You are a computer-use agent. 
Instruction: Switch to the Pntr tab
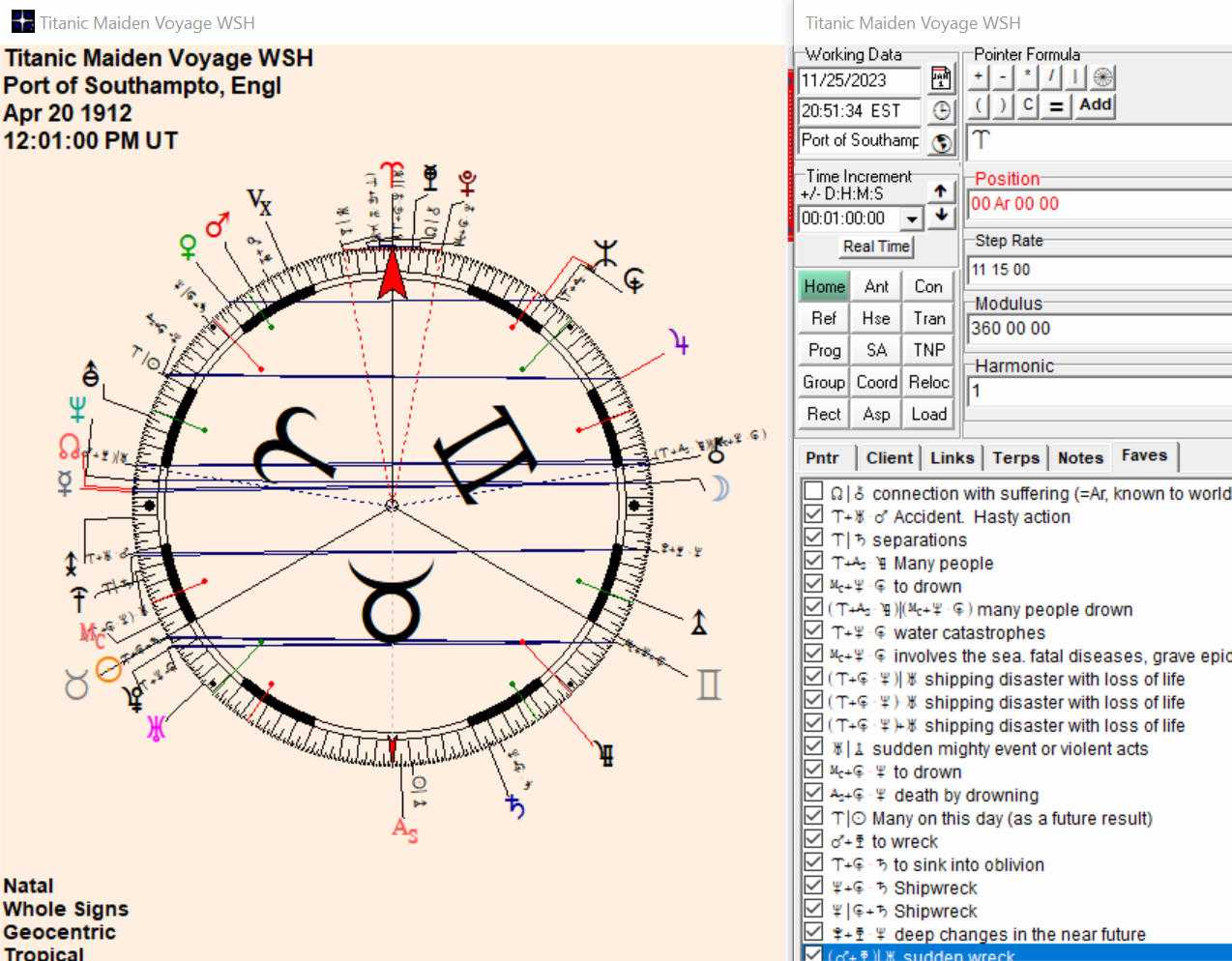823,458
